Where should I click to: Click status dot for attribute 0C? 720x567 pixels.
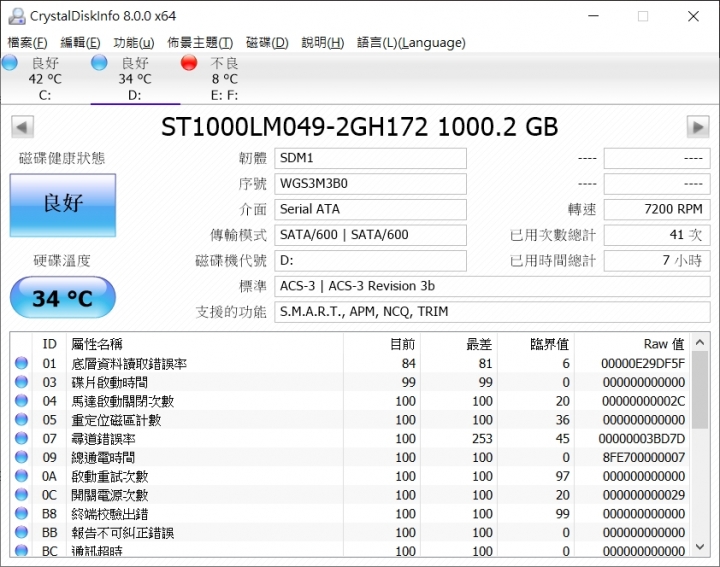[x=21, y=495]
